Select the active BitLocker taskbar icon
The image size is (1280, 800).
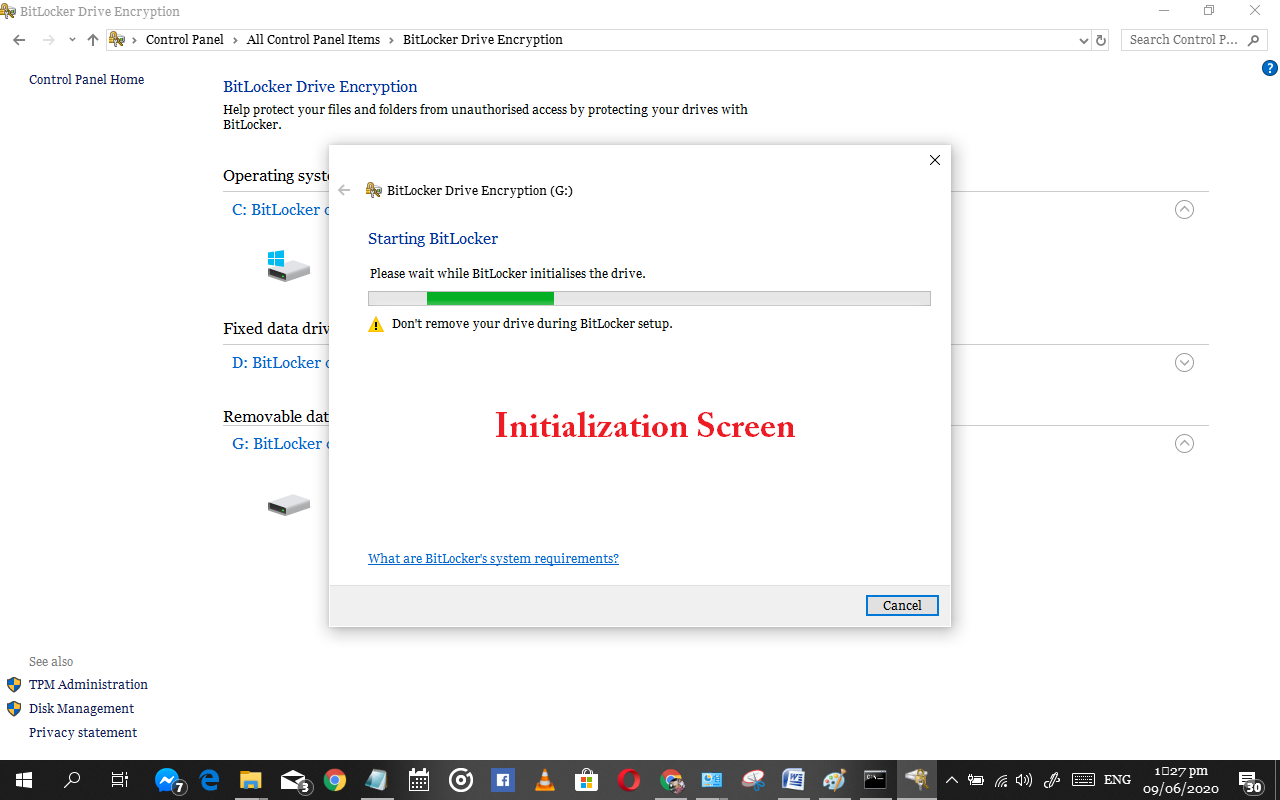[x=918, y=780]
